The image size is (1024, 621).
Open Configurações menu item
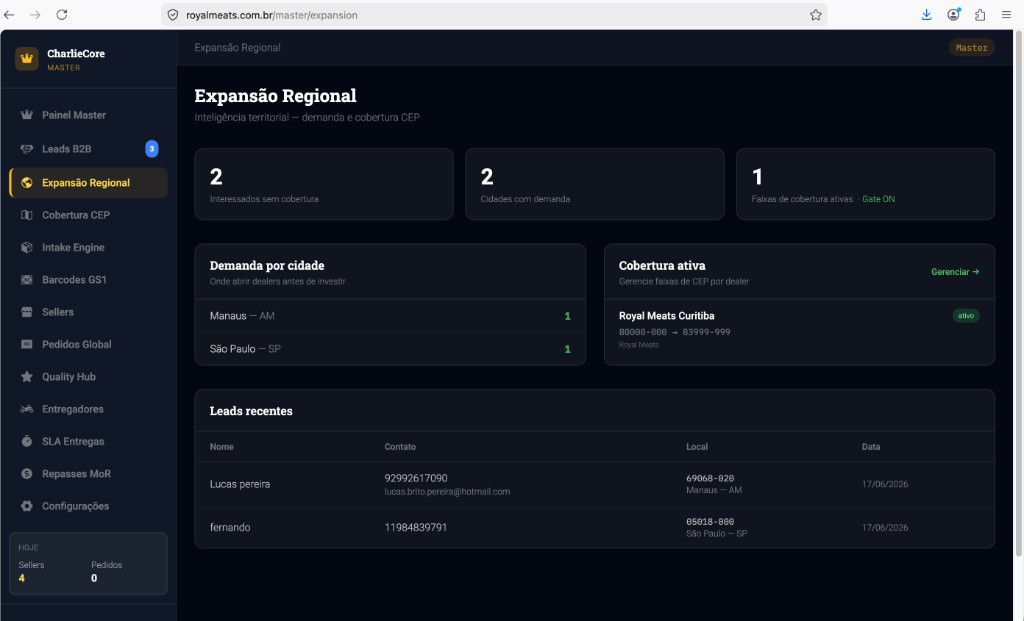click(88, 506)
